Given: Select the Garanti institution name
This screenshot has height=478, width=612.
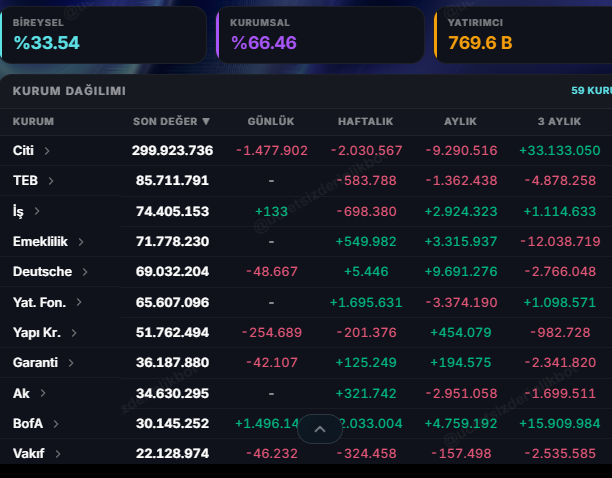Looking at the screenshot, I should pyautogui.click(x=35, y=362).
